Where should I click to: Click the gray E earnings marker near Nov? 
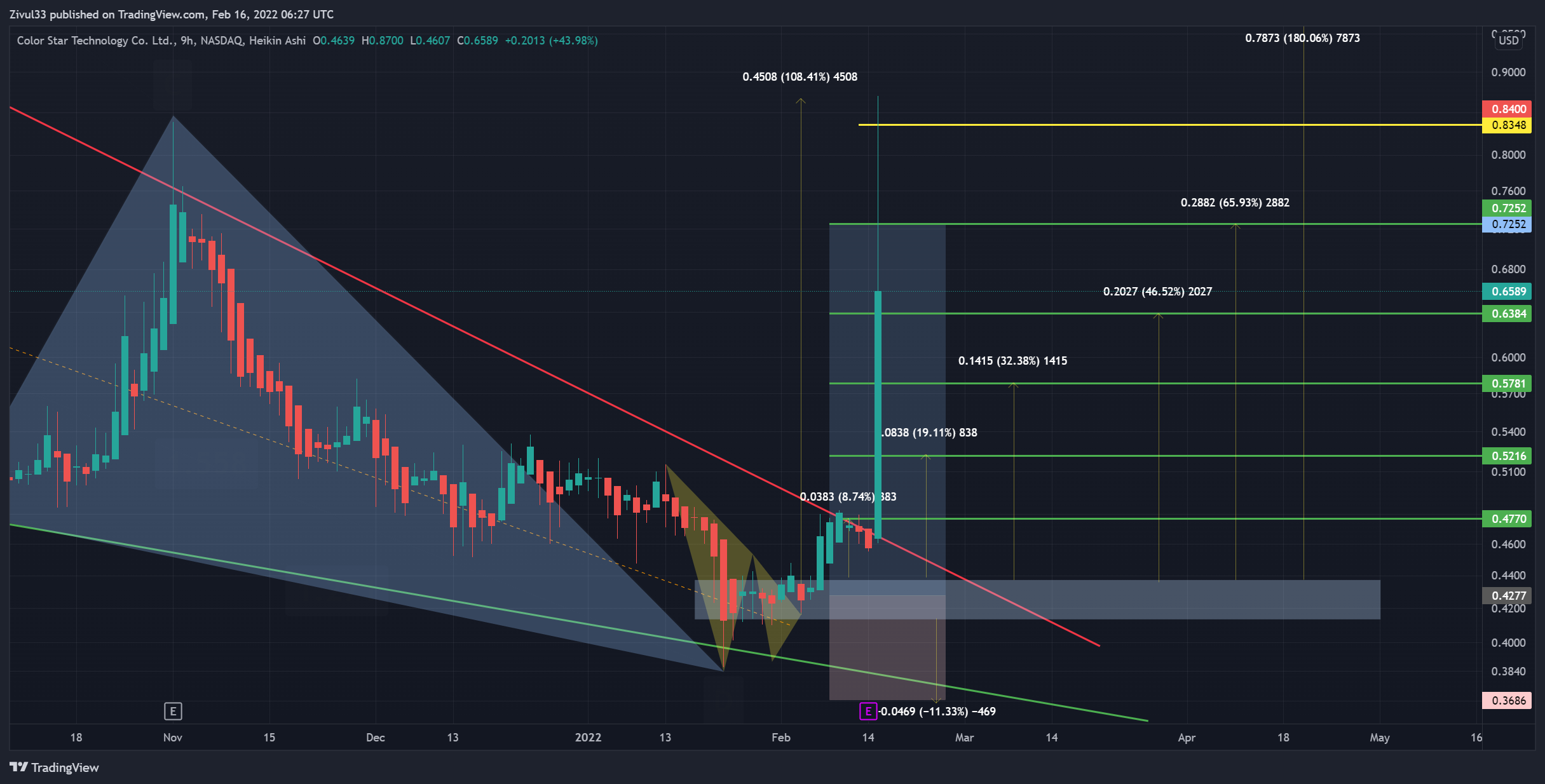(173, 711)
